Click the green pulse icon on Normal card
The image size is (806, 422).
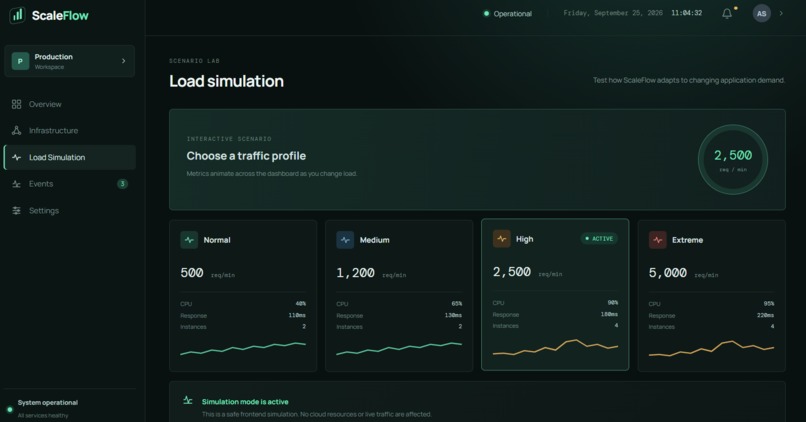189,240
